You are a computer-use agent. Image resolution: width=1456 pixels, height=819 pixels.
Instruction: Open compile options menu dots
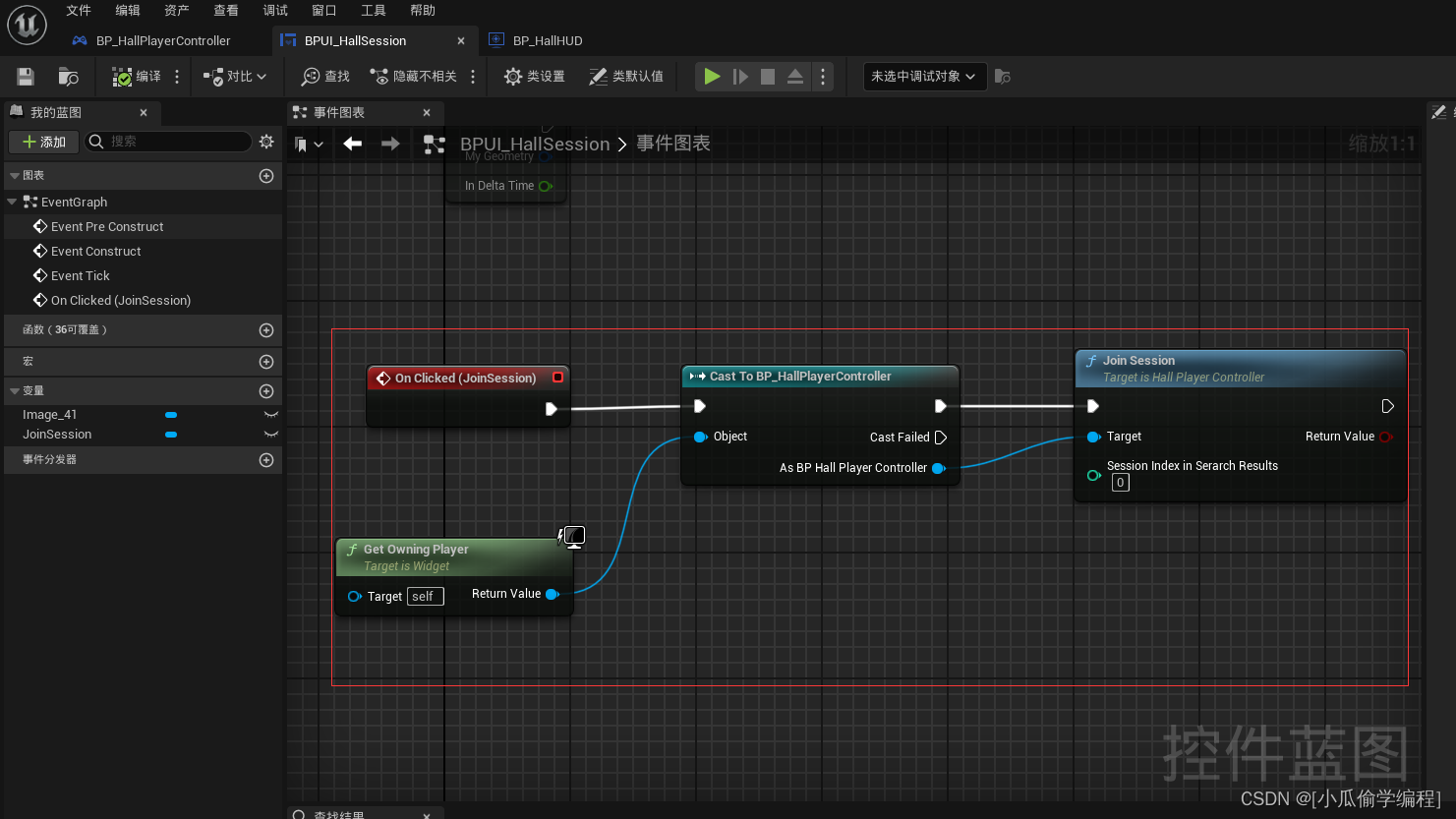[177, 76]
